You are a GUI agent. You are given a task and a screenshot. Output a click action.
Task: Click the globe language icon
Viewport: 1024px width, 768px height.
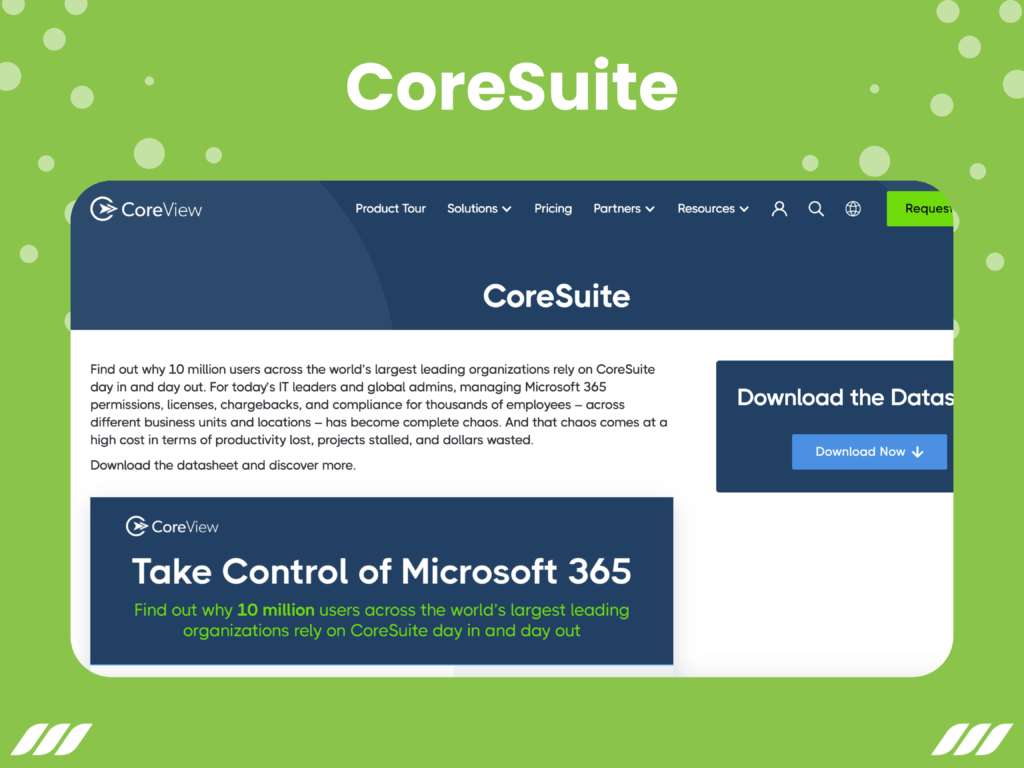tap(853, 209)
